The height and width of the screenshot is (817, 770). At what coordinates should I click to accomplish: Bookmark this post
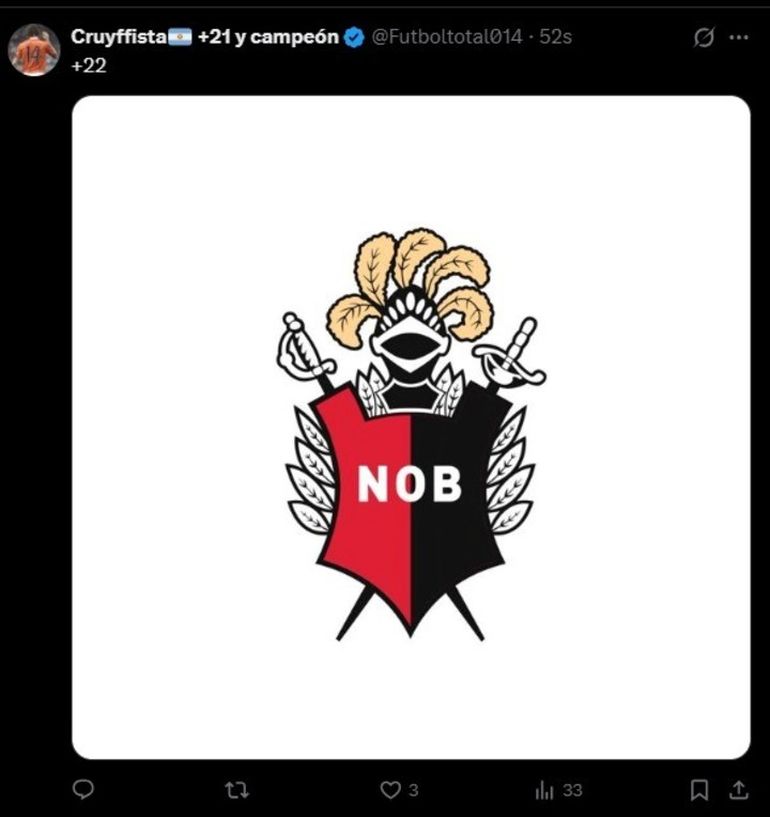(699, 790)
